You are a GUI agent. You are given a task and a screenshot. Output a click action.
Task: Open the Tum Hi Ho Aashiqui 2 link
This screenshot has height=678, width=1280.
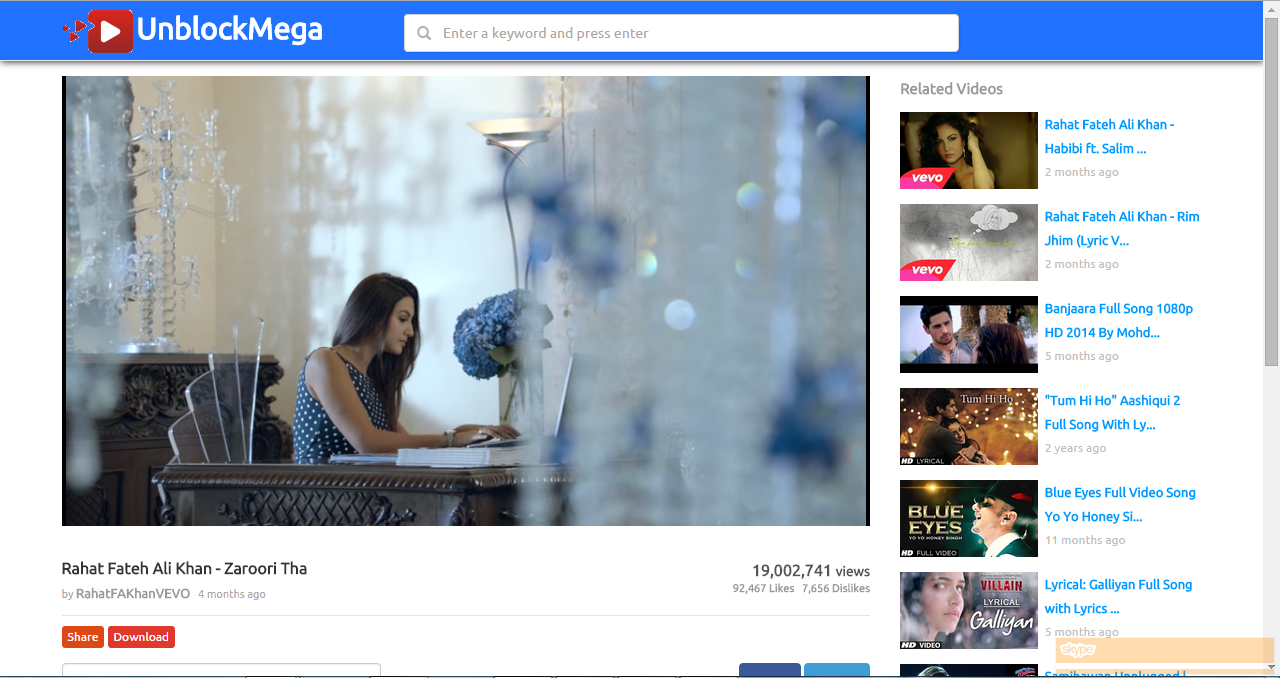[1112, 412]
